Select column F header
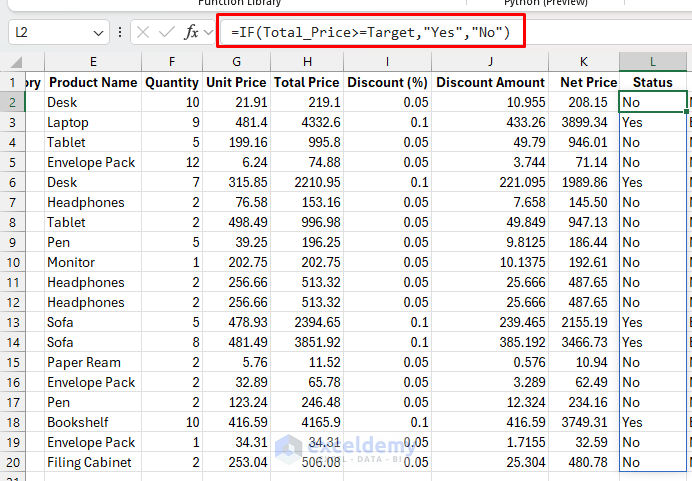Image resolution: width=692 pixels, height=481 pixels. [172, 62]
